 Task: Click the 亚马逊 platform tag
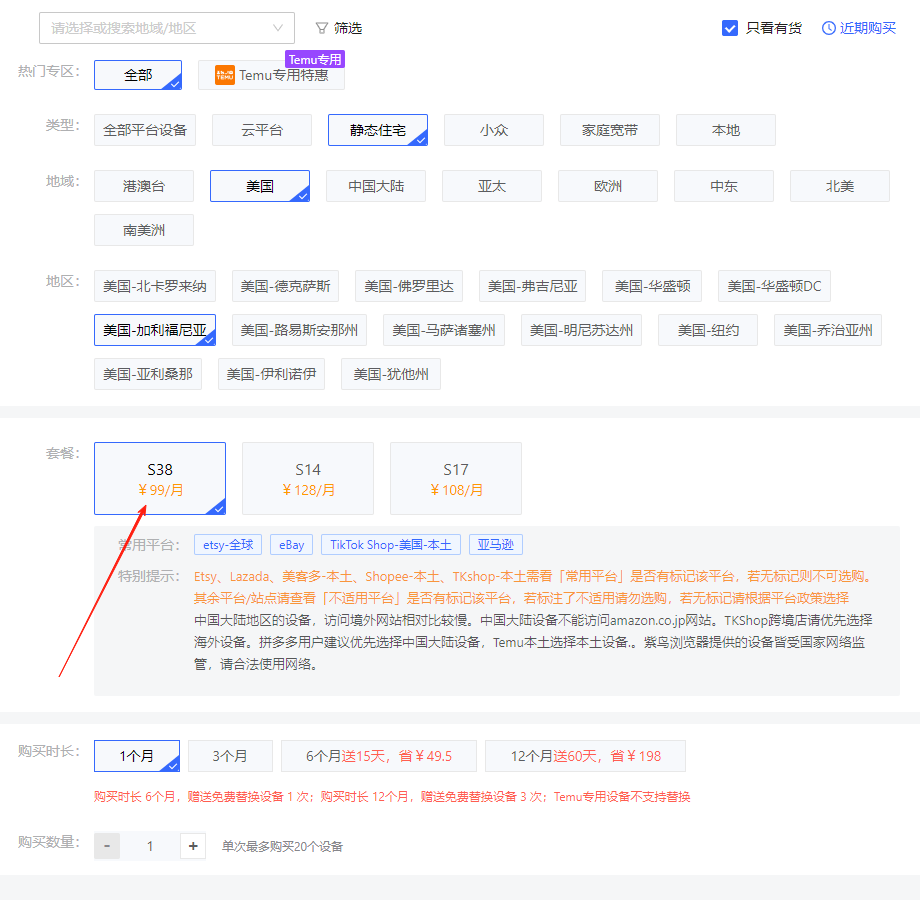(x=496, y=544)
